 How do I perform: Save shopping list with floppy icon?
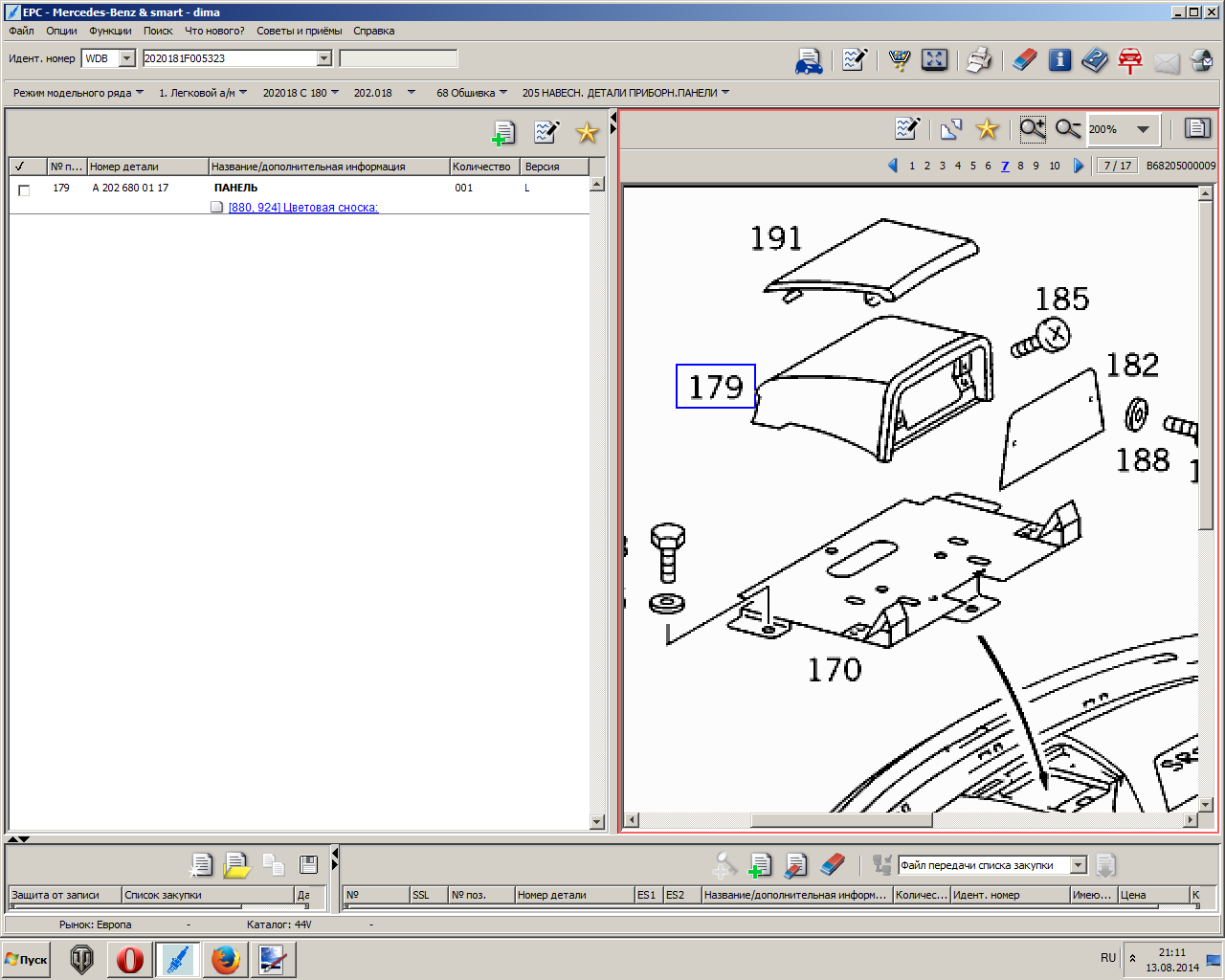coord(308,865)
